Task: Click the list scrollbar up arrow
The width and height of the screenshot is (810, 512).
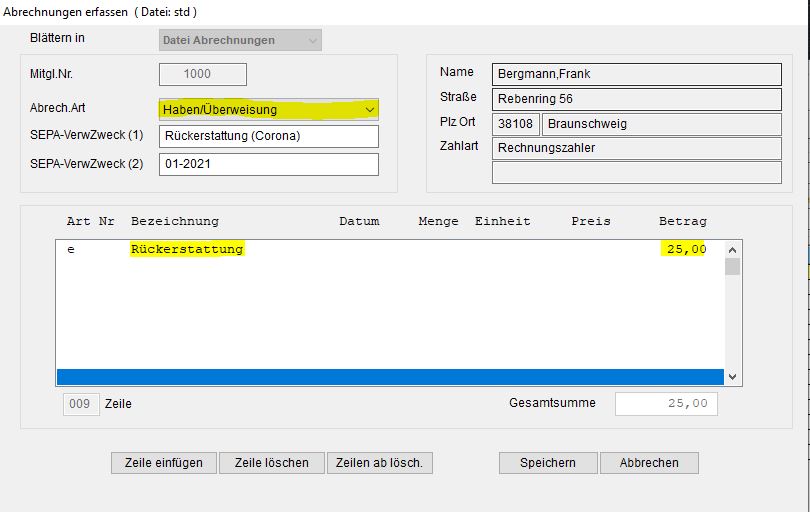Action: coord(733,250)
